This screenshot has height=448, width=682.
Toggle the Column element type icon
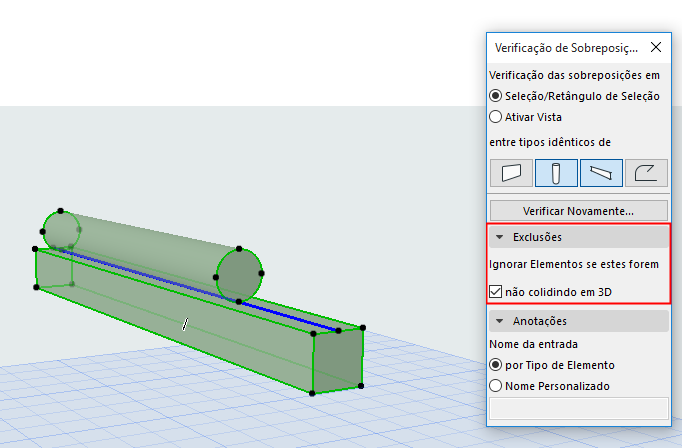coord(556,173)
